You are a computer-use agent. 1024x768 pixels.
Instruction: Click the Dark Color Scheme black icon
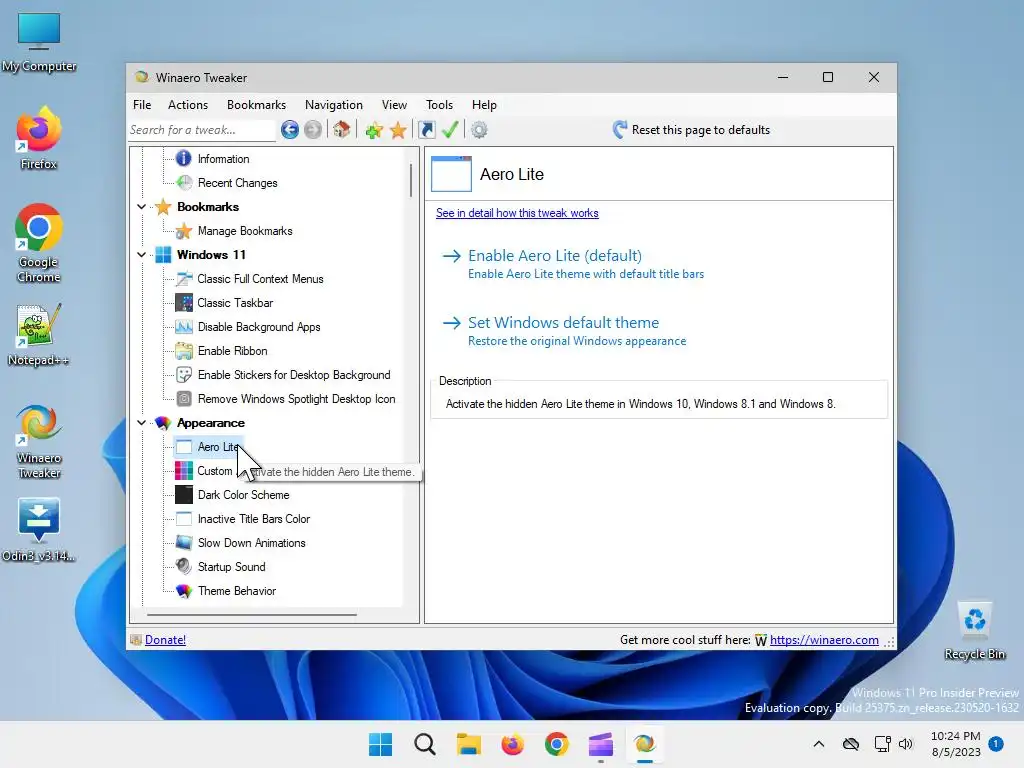184,495
